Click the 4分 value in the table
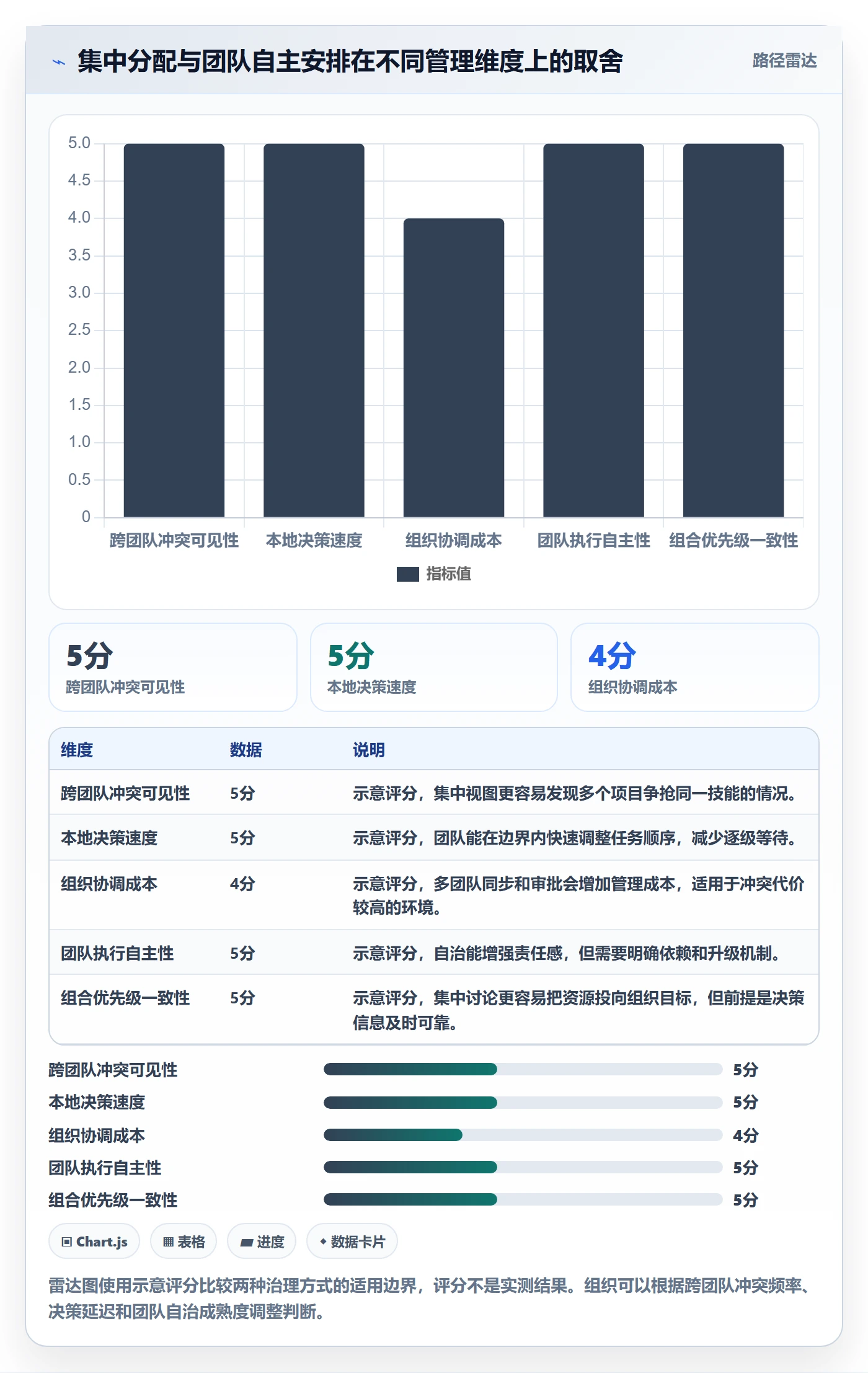 [242, 884]
